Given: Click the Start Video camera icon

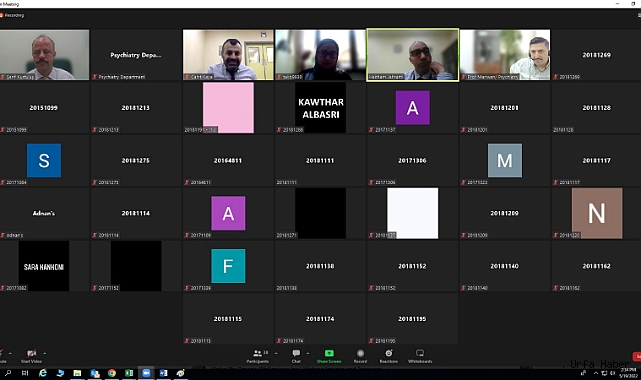Looking at the screenshot, I should (31, 353).
